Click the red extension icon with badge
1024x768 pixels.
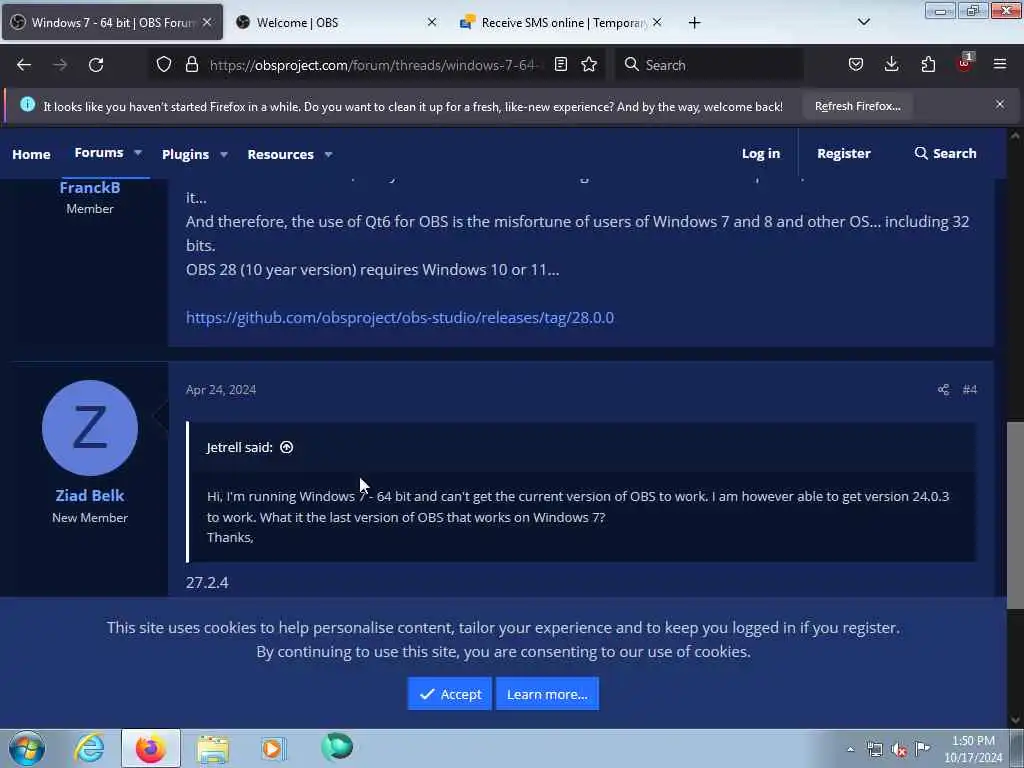(964, 64)
